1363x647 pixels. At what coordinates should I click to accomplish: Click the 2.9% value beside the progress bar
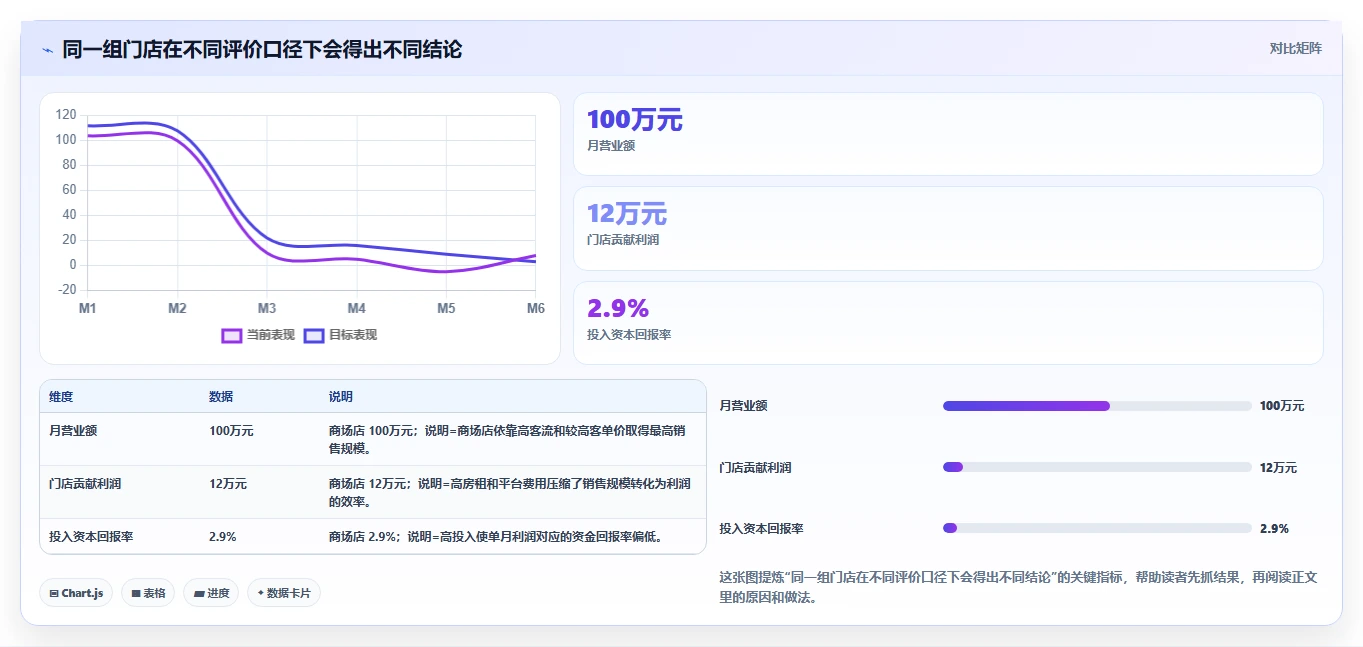tap(1274, 528)
